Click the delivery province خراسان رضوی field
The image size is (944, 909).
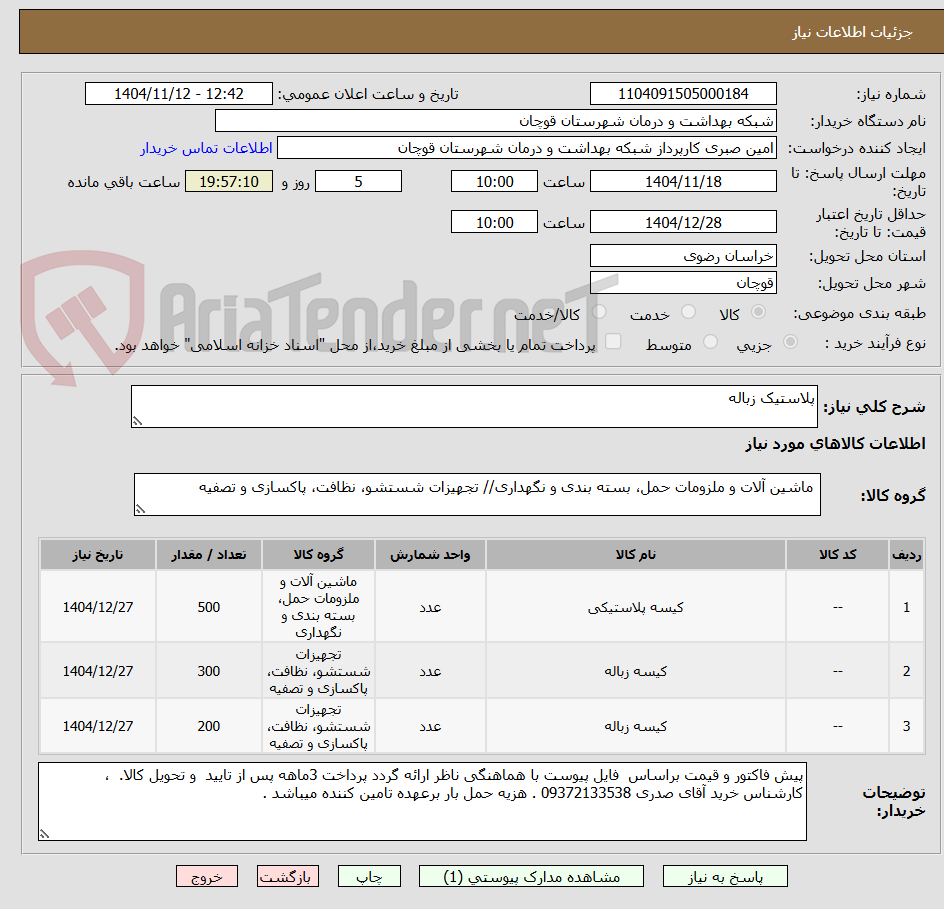click(x=683, y=256)
